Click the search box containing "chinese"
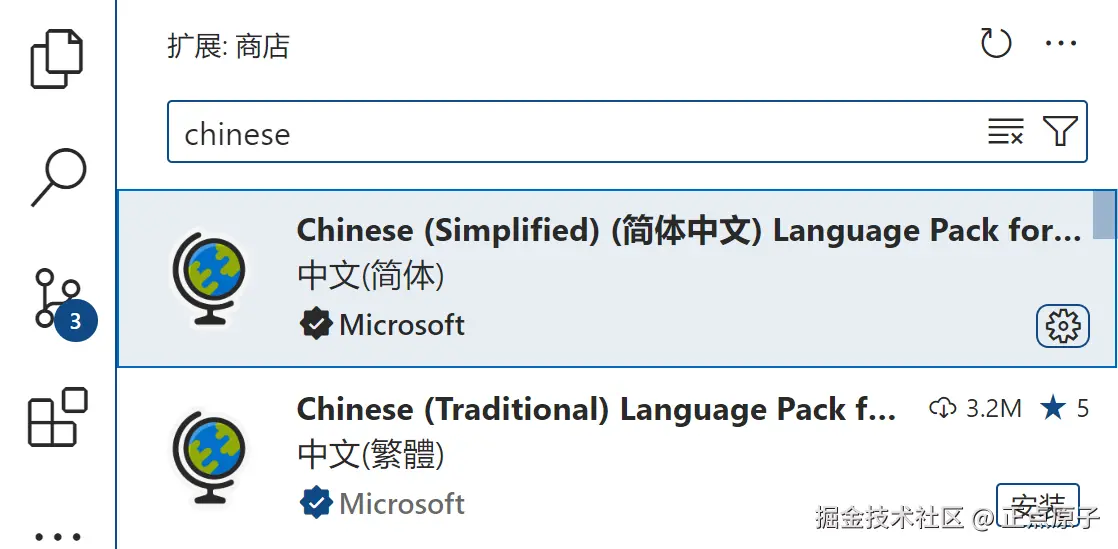1118x549 pixels. (570, 133)
